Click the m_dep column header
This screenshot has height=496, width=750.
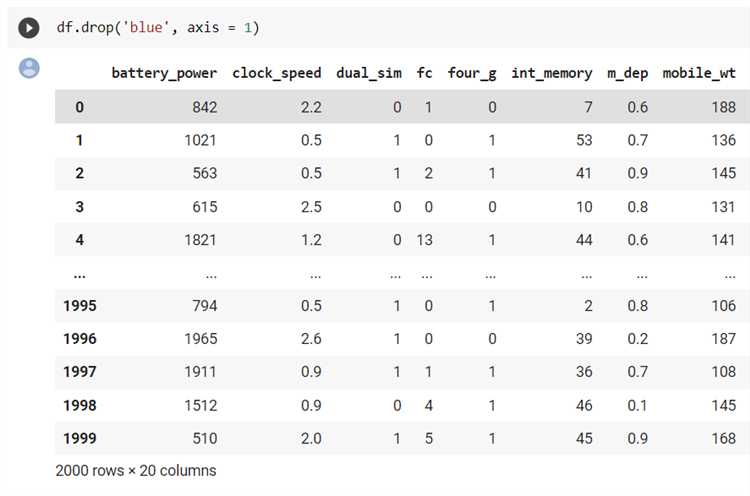click(628, 73)
